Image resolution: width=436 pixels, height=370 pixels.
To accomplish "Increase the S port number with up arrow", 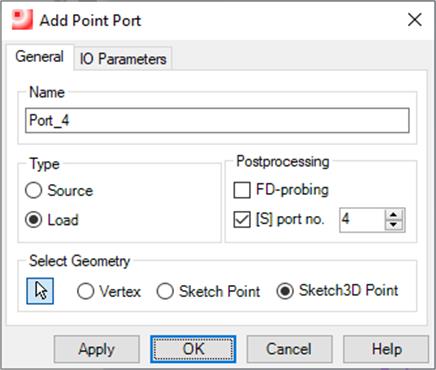I will click(394, 215).
